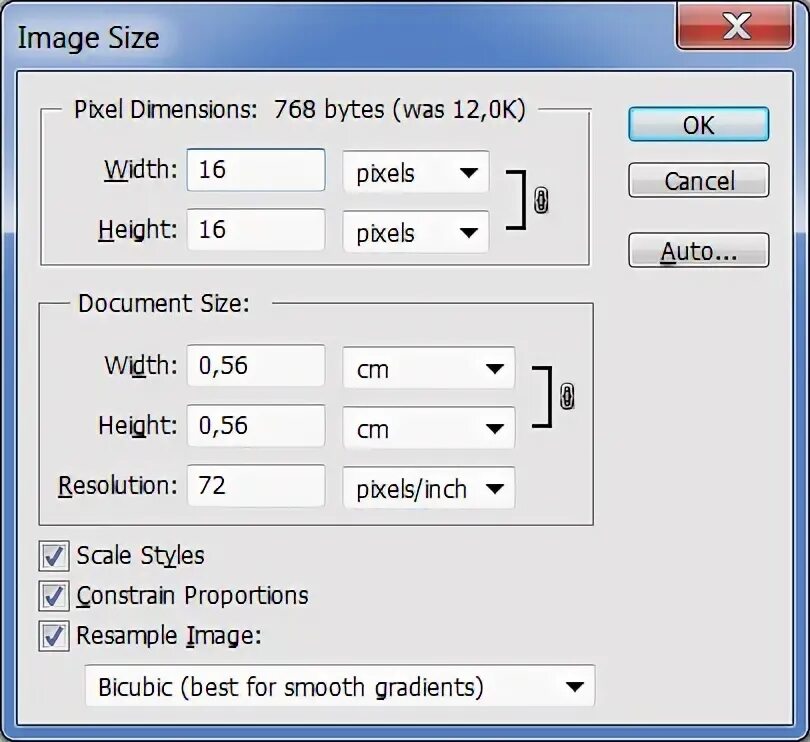Click the pixel Height input field
Screen dimensions: 810x742
(256, 230)
